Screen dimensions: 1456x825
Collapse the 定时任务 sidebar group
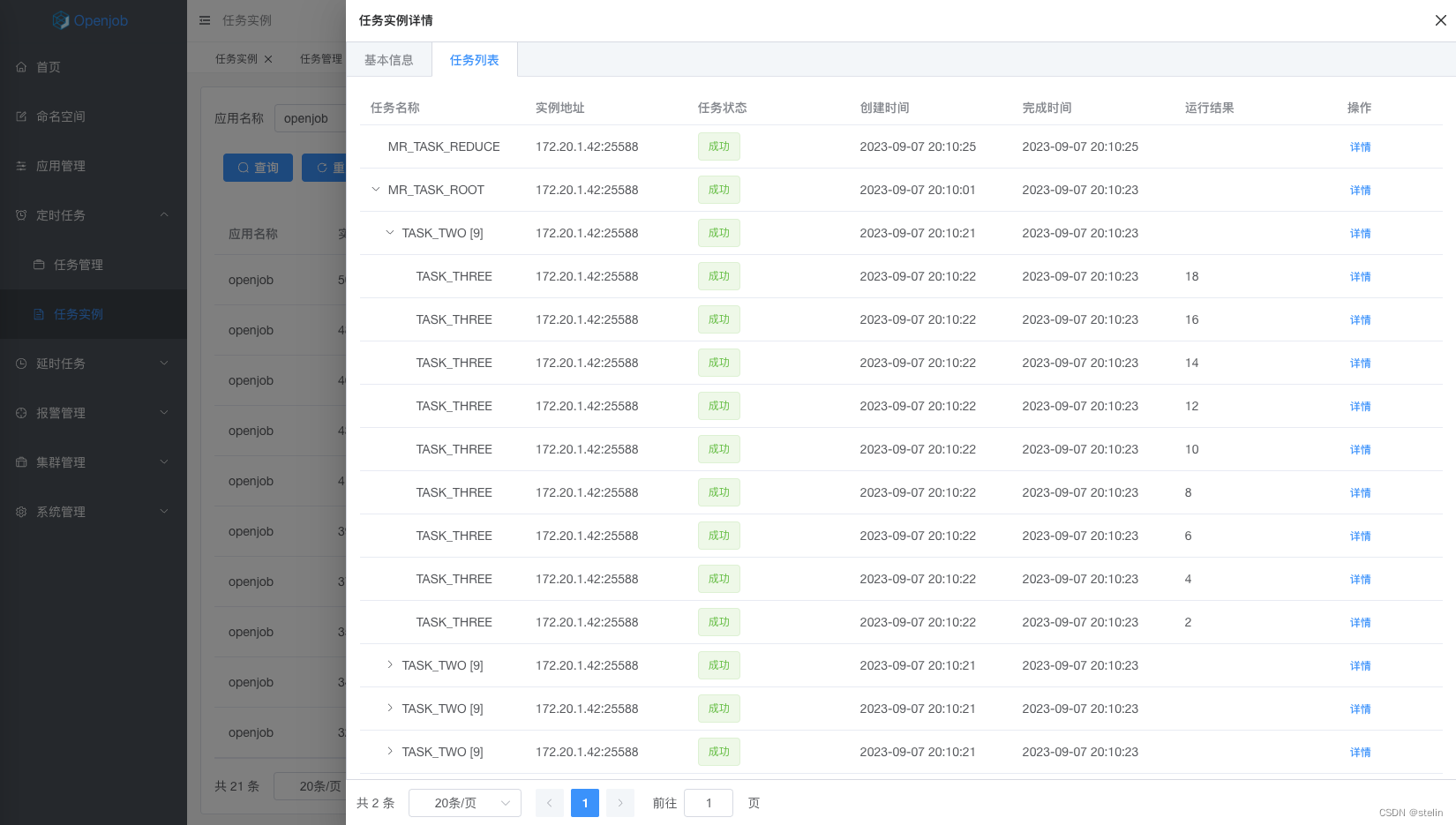click(x=94, y=215)
